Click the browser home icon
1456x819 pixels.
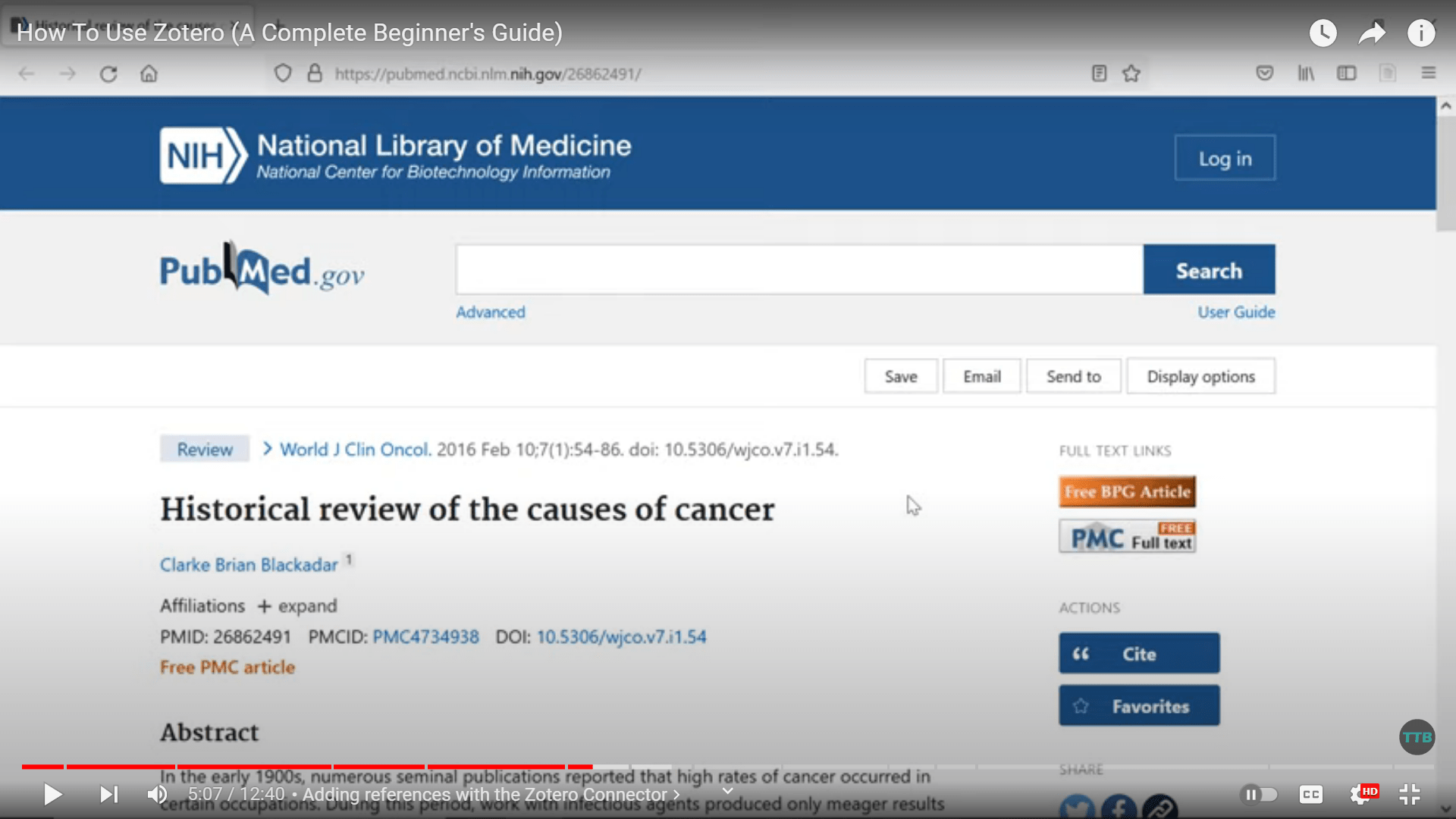(x=149, y=74)
